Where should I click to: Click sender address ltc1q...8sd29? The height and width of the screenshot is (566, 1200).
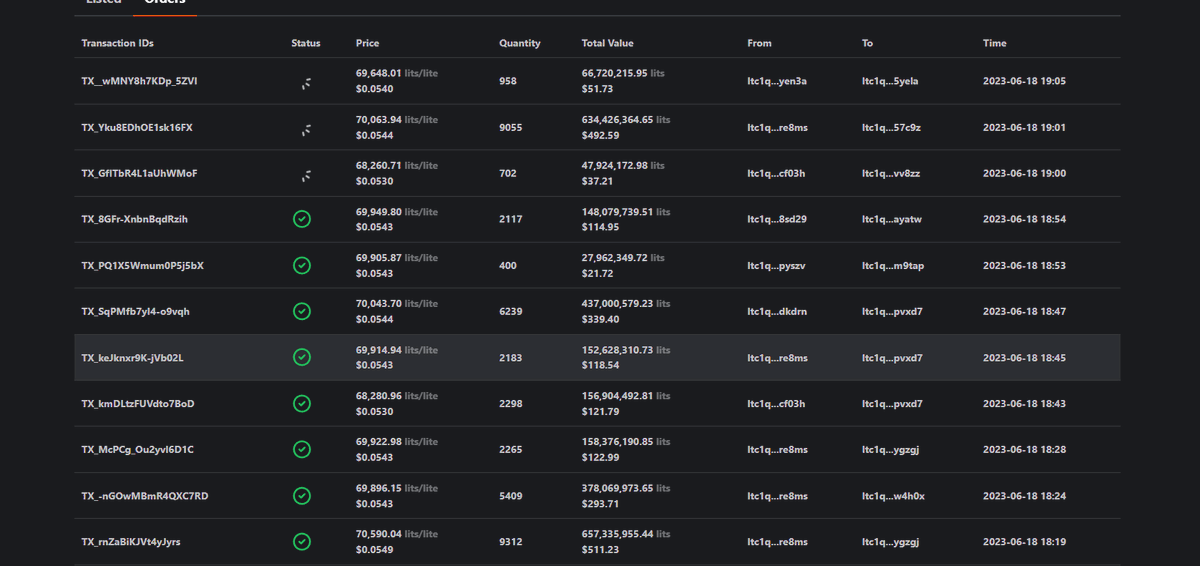(777, 219)
